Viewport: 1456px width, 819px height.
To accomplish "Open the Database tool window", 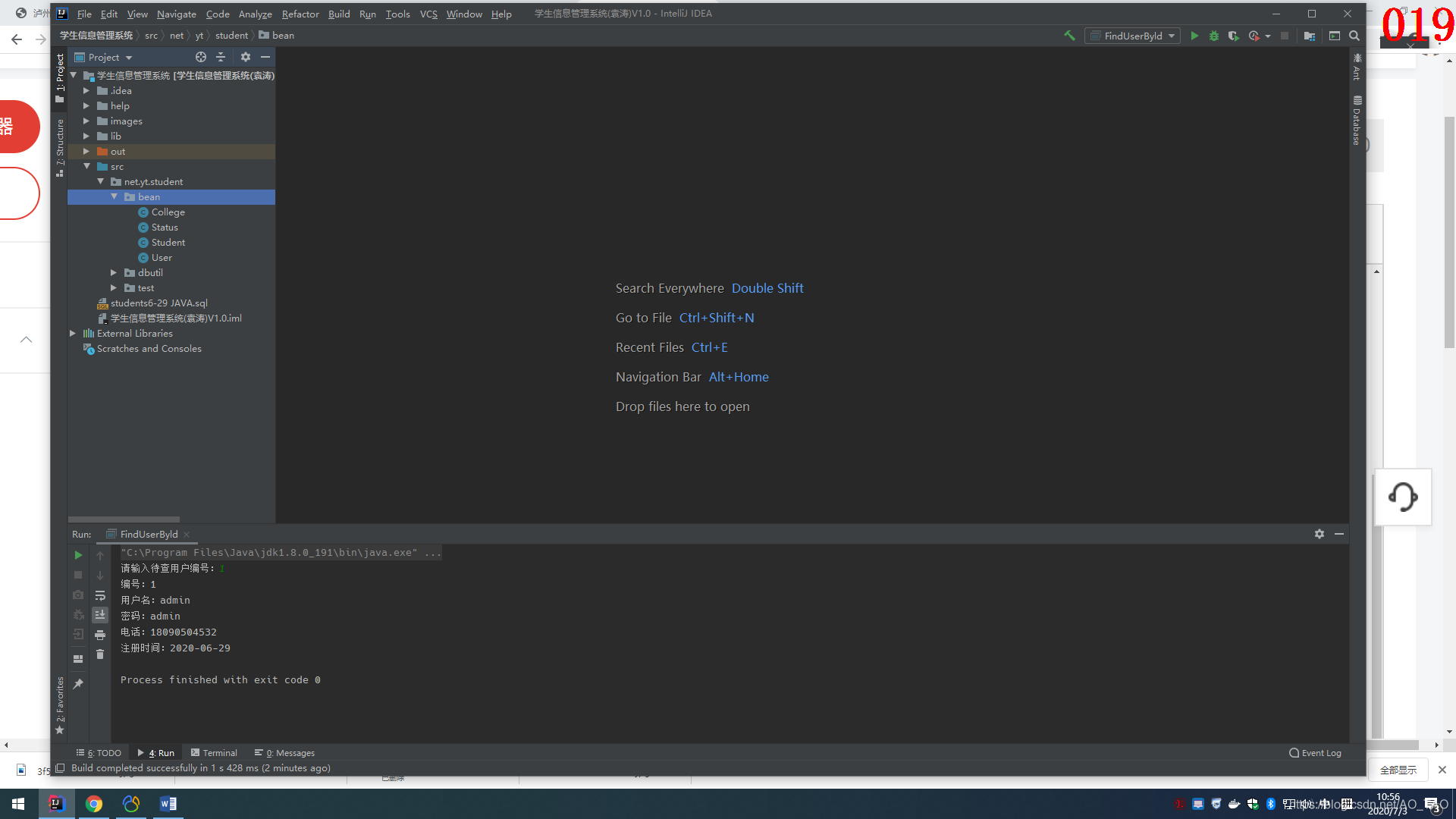I will (x=1357, y=120).
